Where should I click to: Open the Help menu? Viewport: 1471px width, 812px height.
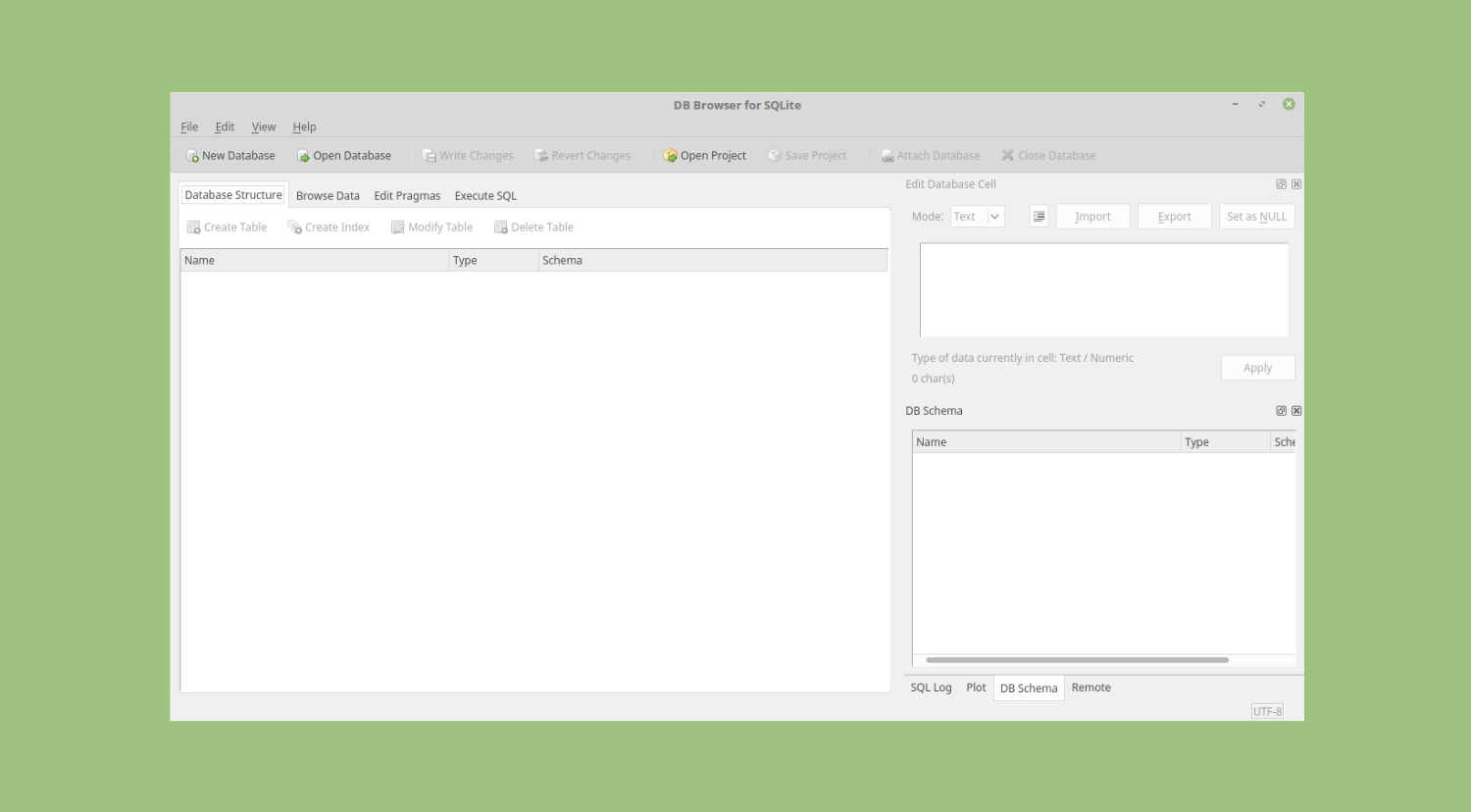304,127
